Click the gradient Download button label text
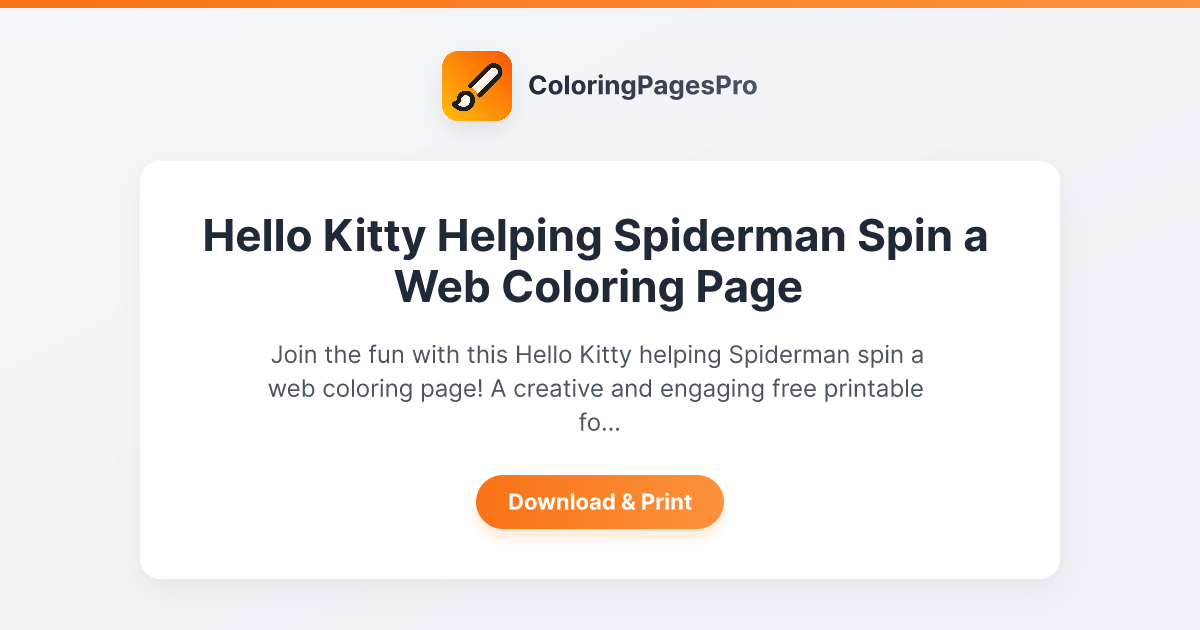1200x630 pixels. pos(600,502)
